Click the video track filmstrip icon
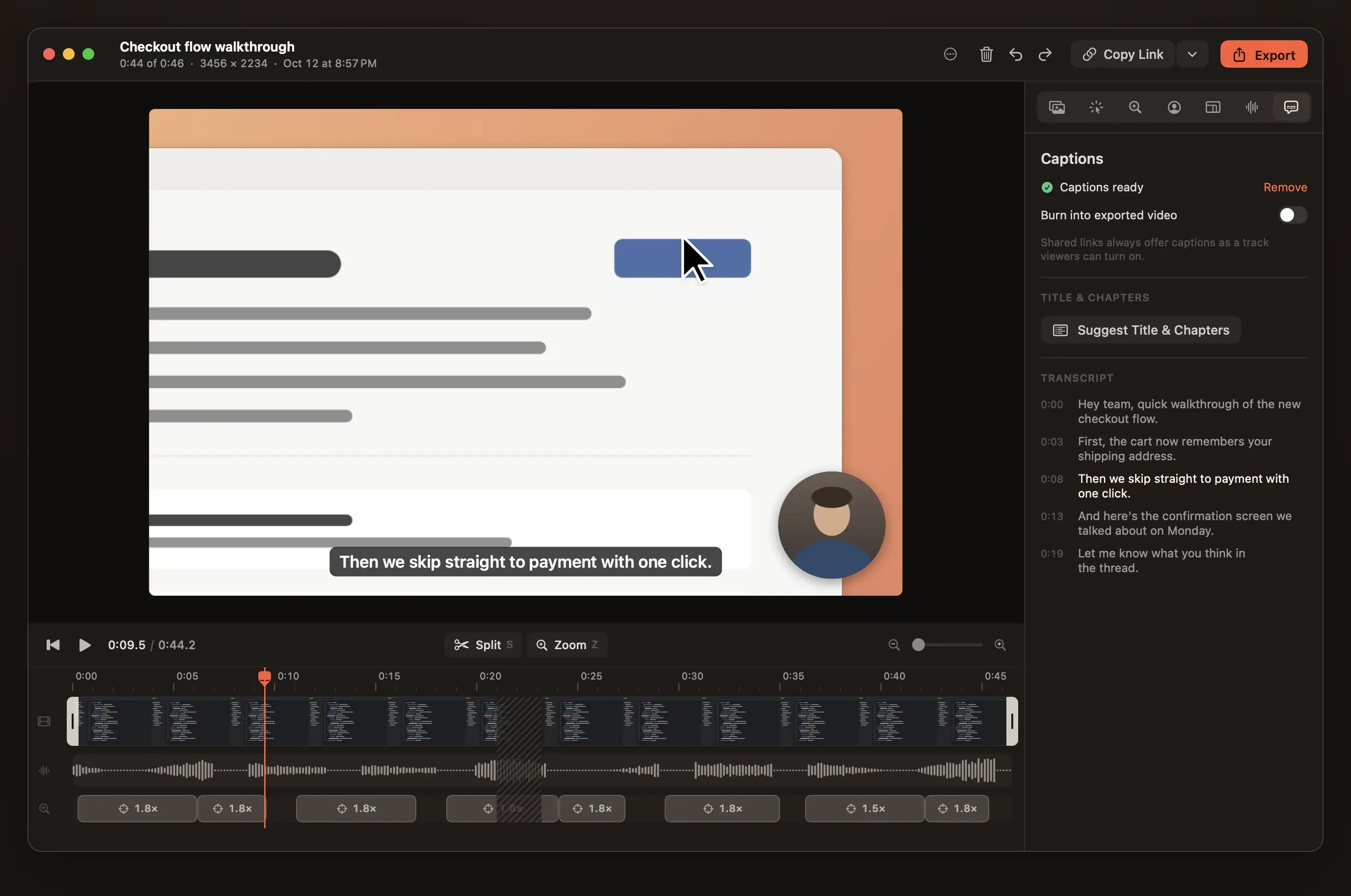 [x=44, y=722]
